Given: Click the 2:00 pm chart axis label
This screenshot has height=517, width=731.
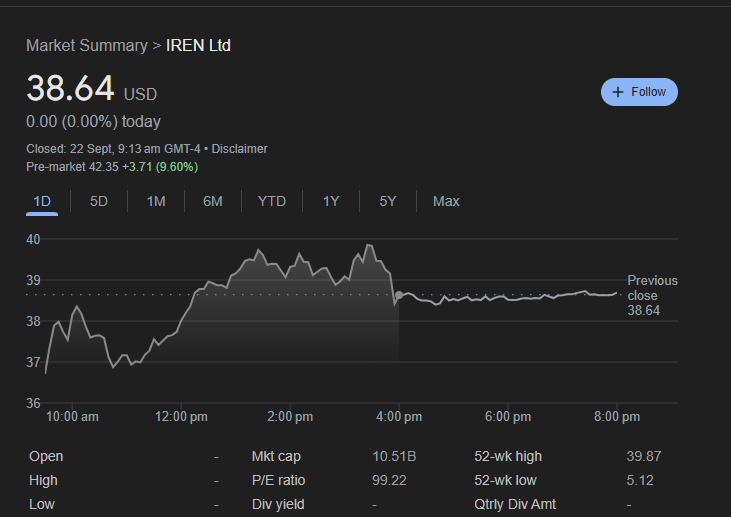Looking at the screenshot, I should click(290, 416).
